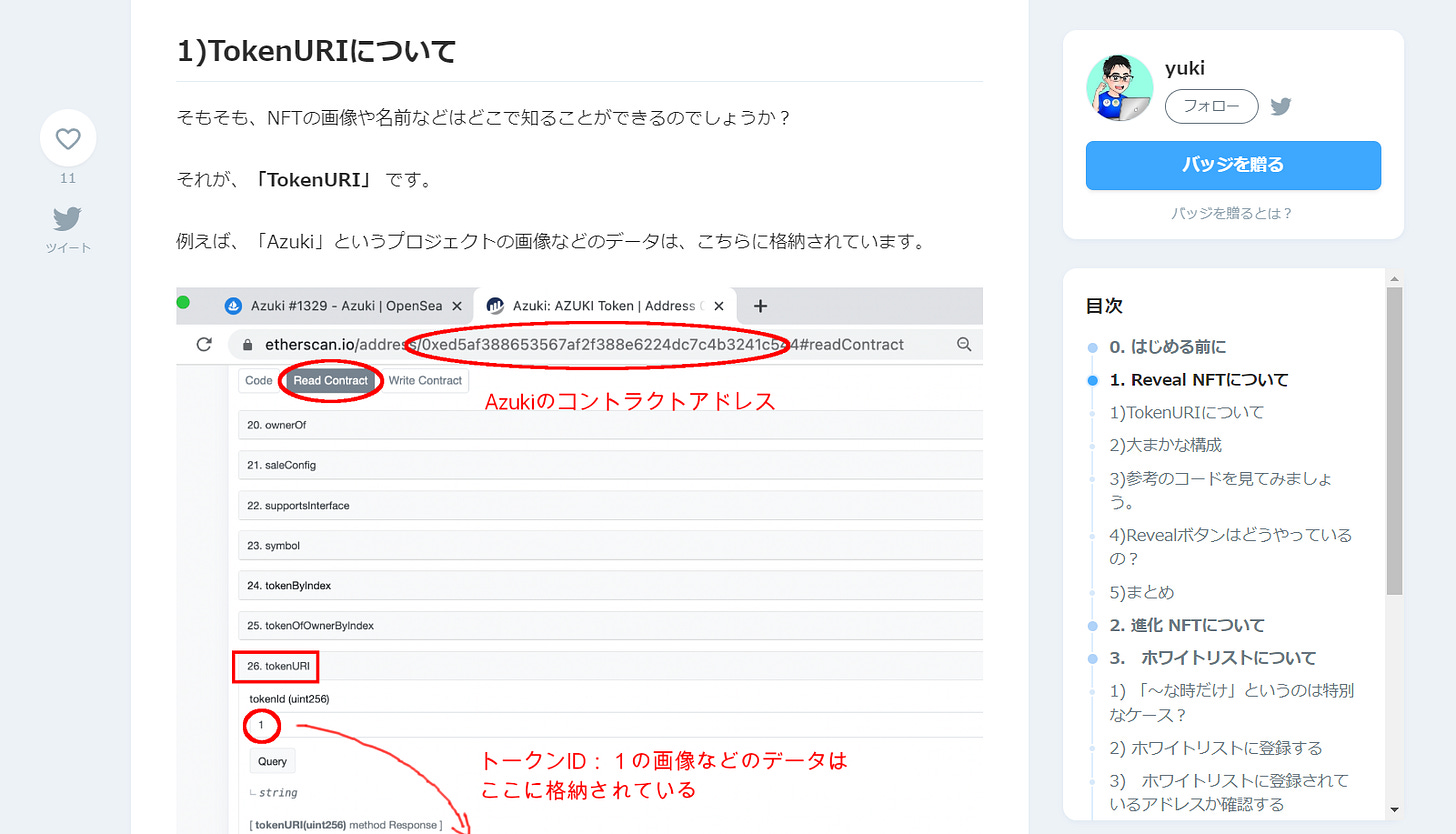Screen dimensions: 1456x834
Task: Click the Code tab in screenshot
Action: tap(258, 380)
